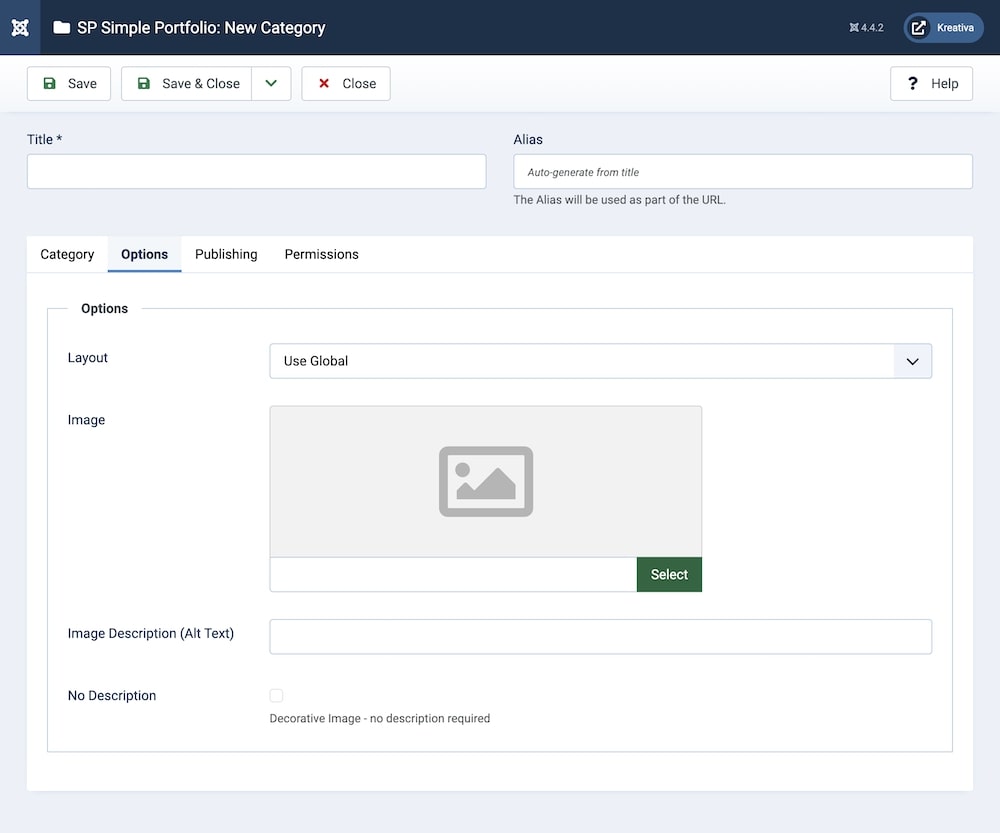The height and width of the screenshot is (833, 1000).
Task: Open the Help question mark button
Action: point(931,84)
